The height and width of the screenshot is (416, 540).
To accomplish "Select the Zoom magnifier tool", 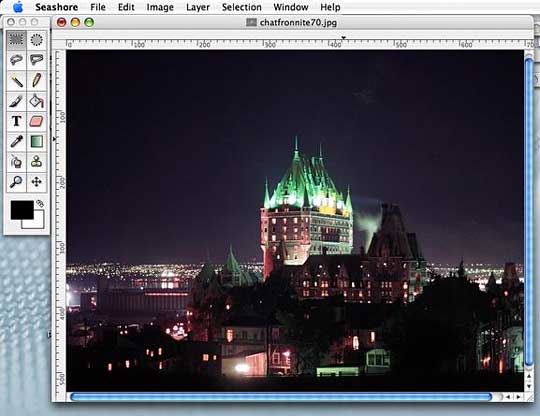I will pyautogui.click(x=16, y=182).
